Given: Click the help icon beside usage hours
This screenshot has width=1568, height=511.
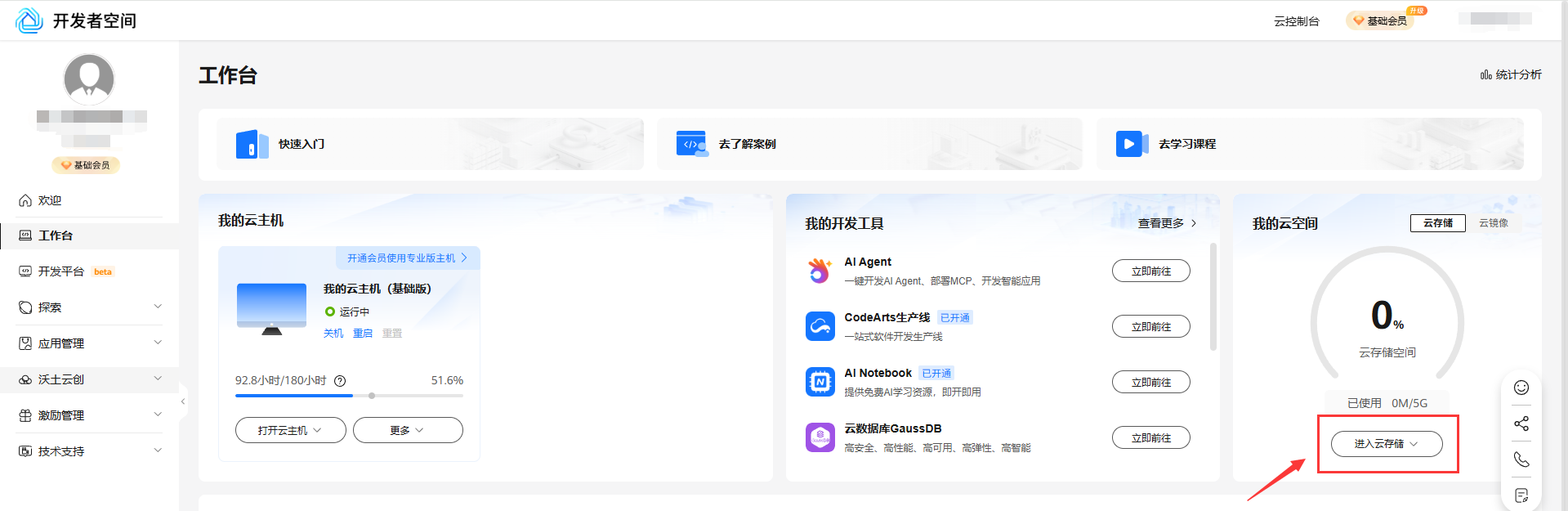Looking at the screenshot, I should coord(340,381).
